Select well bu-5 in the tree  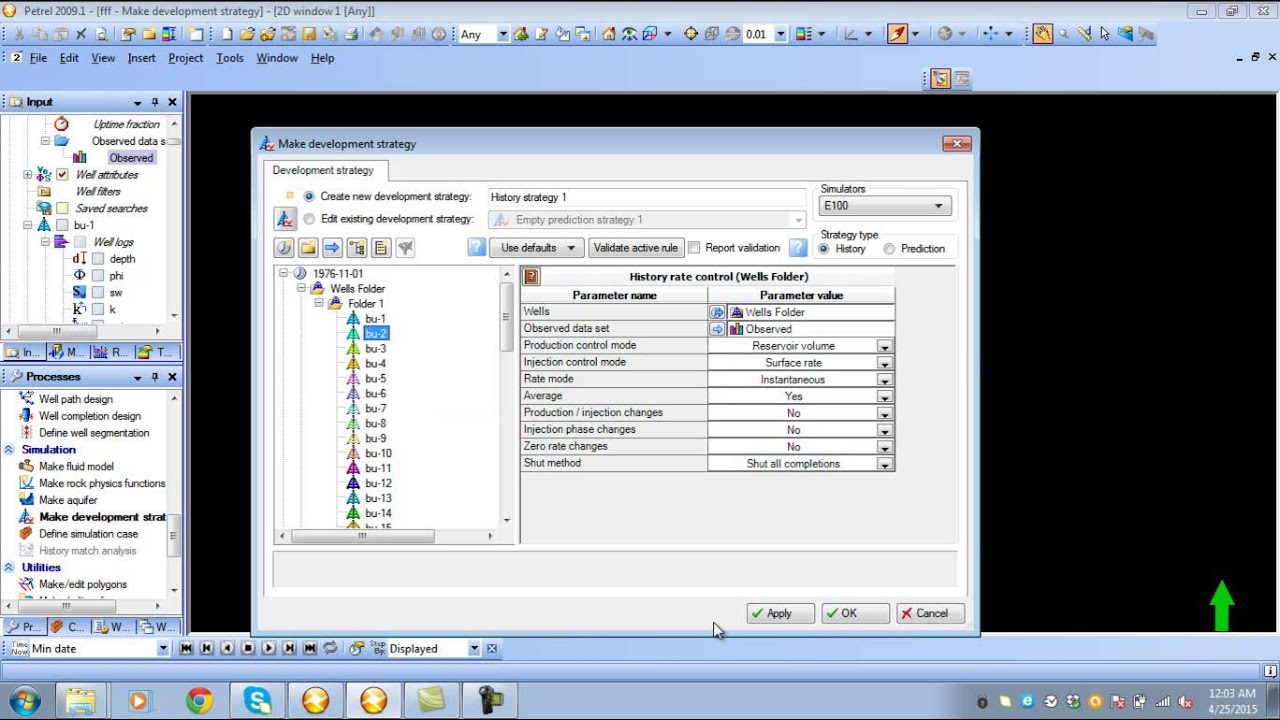[x=375, y=379]
